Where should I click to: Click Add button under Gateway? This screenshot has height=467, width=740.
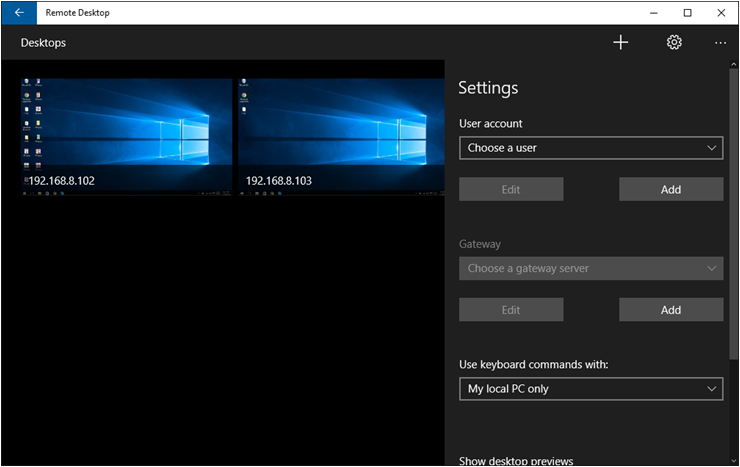(x=671, y=310)
